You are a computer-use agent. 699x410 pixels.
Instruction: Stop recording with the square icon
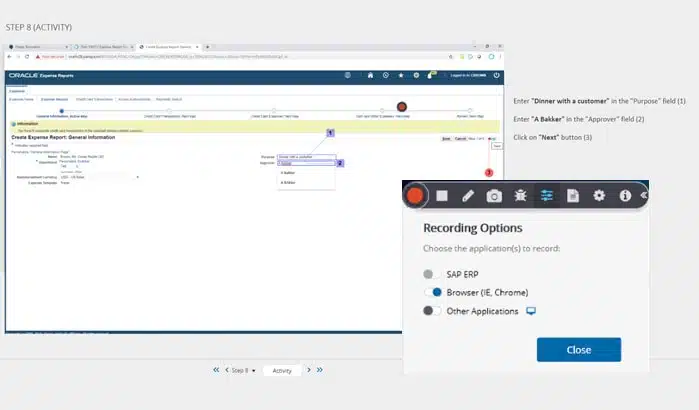tap(442, 196)
